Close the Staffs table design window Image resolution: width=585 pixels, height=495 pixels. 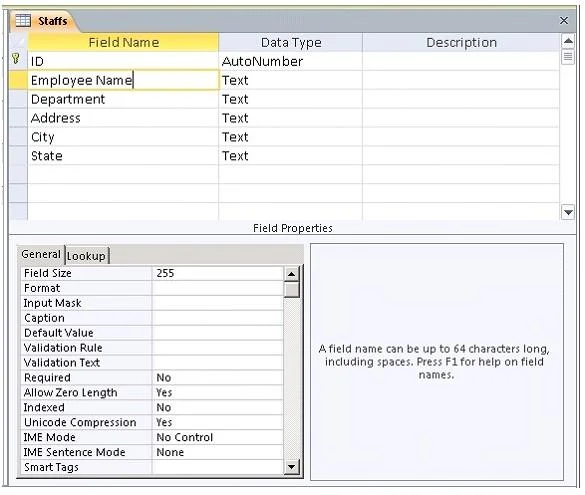click(564, 21)
